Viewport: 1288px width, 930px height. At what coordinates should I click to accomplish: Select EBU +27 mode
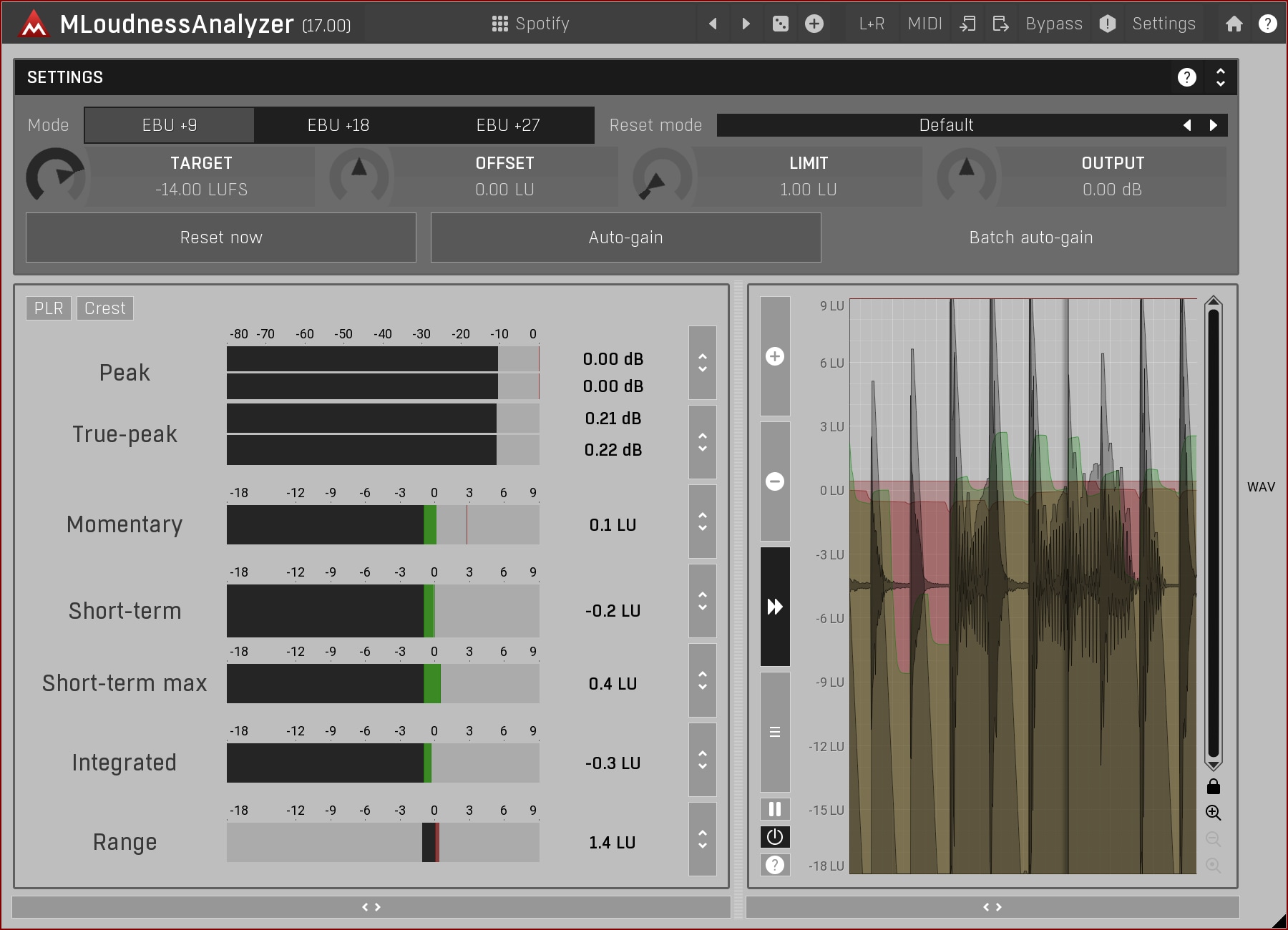point(508,125)
